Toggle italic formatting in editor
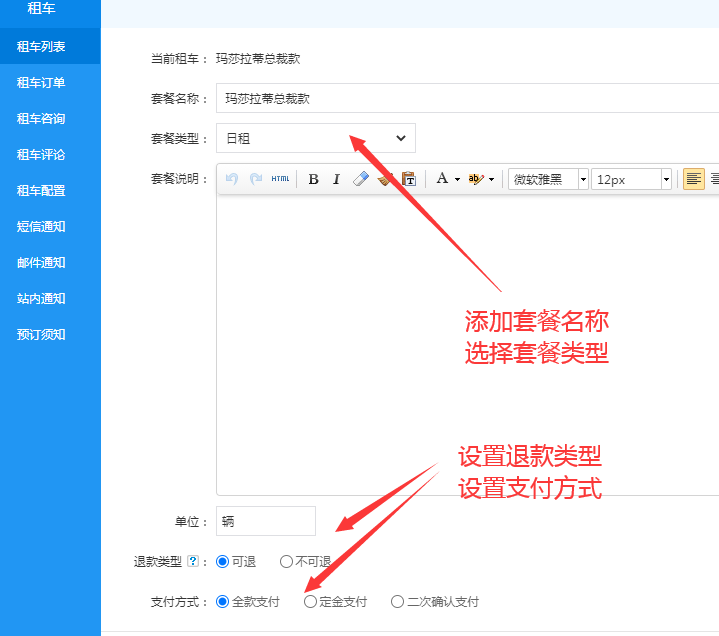719x636 pixels. coord(336,179)
